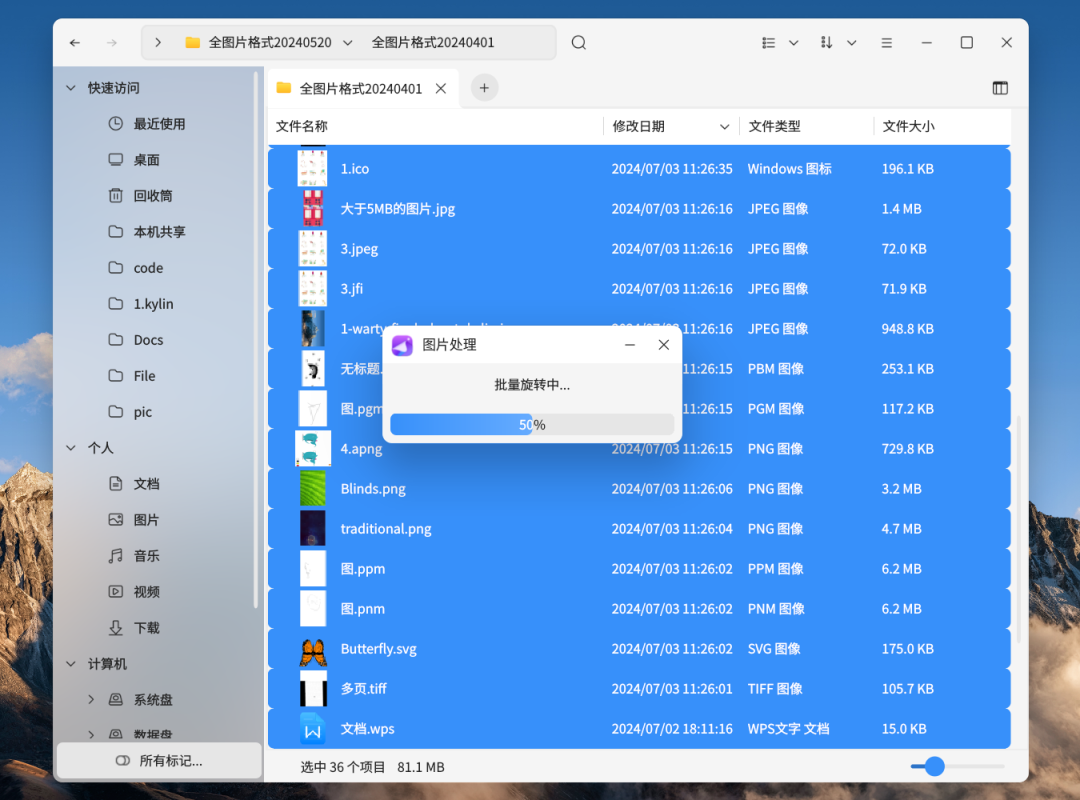The width and height of the screenshot is (1080, 800).
Task: Expand the 系统盘 tree node
Action: [92, 699]
